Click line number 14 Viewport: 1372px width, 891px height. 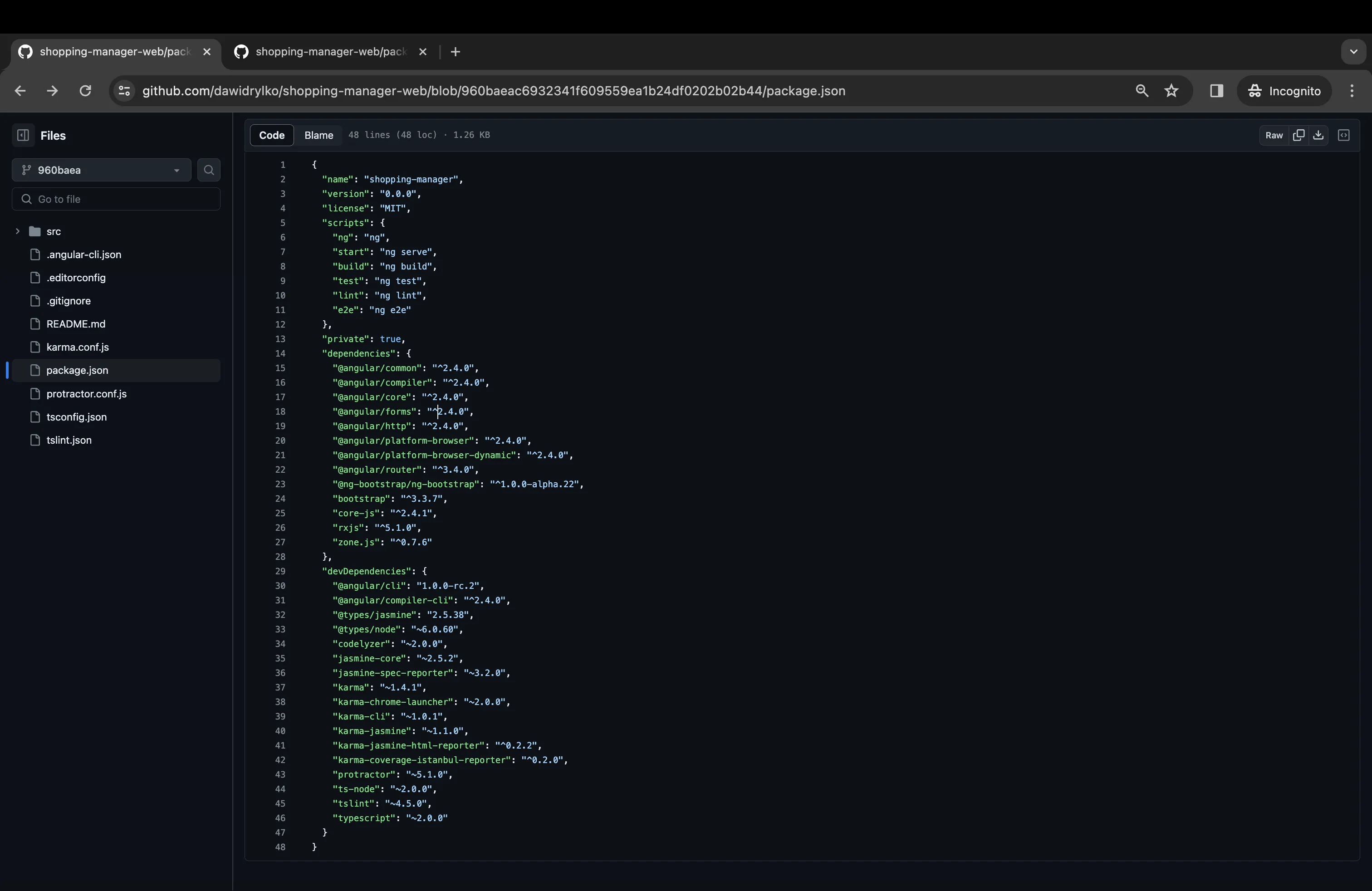pyautogui.click(x=280, y=353)
